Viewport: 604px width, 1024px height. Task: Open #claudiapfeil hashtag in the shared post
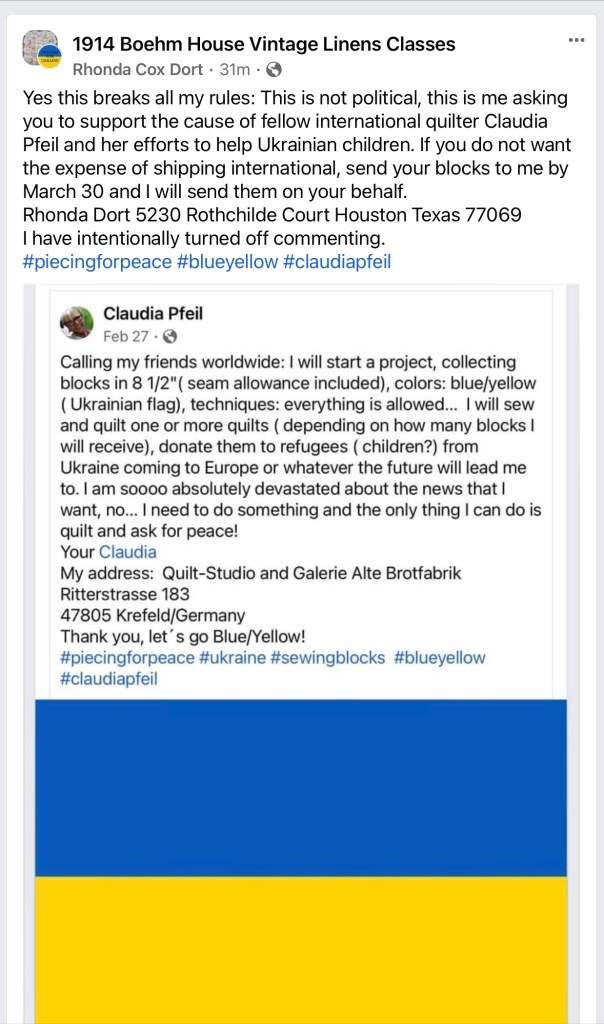point(109,678)
